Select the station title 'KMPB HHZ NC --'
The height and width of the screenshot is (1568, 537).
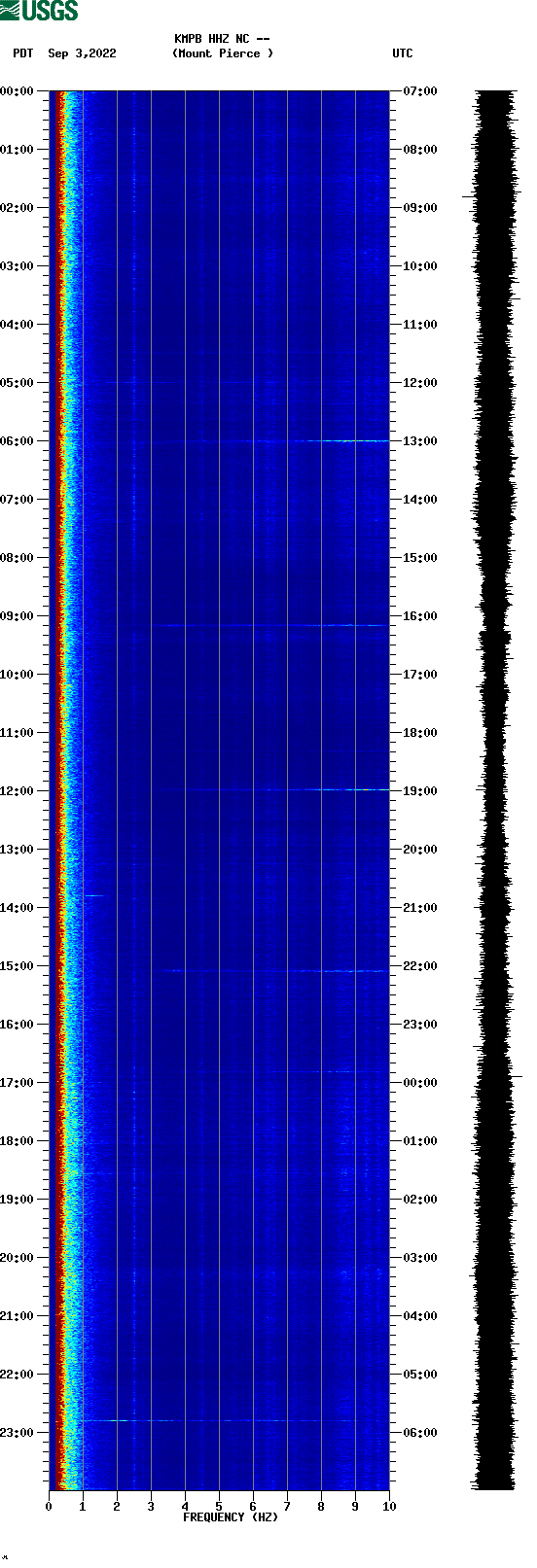(222, 39)
